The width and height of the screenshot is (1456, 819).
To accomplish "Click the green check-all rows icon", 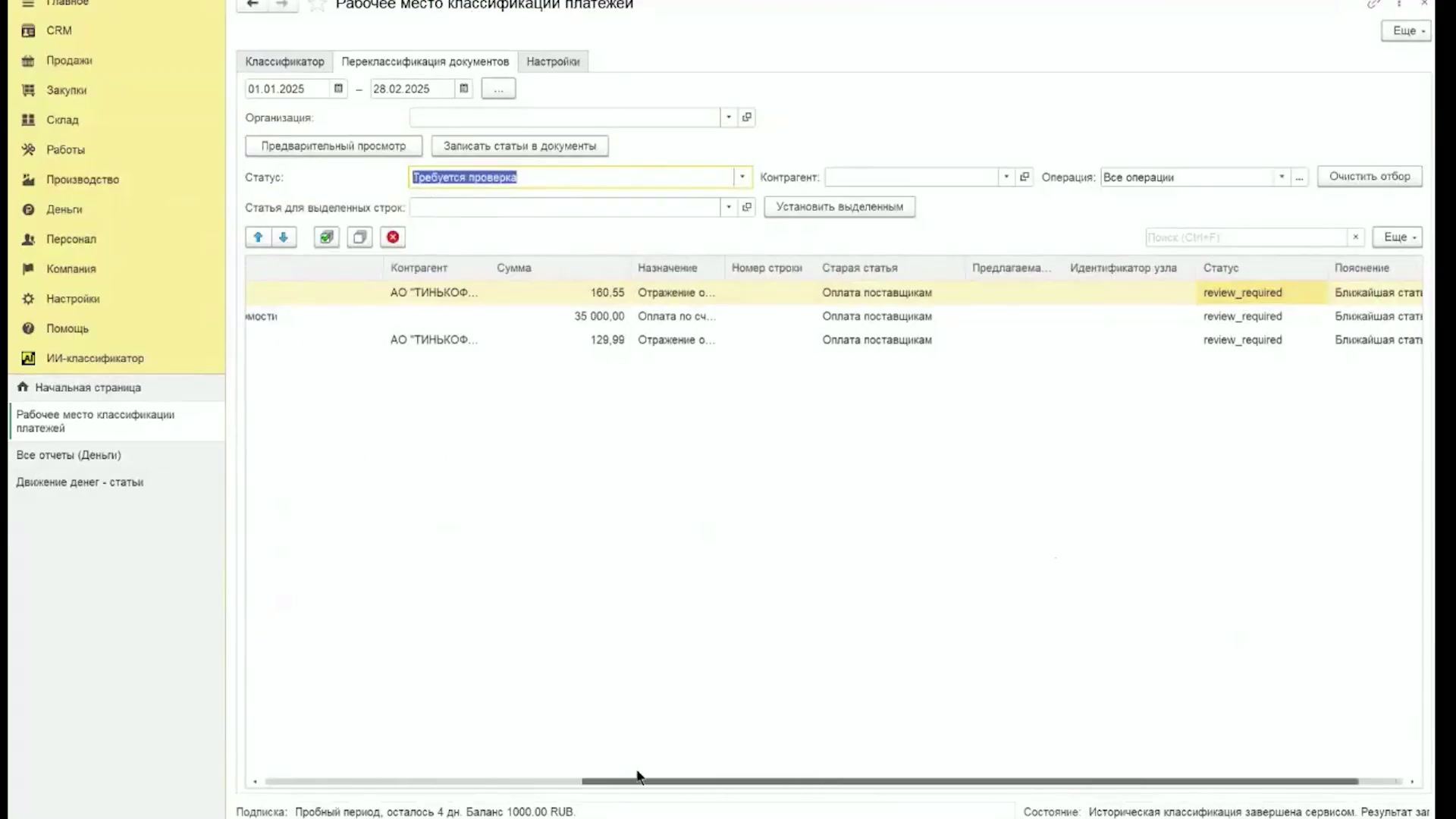I will point(327,237).
